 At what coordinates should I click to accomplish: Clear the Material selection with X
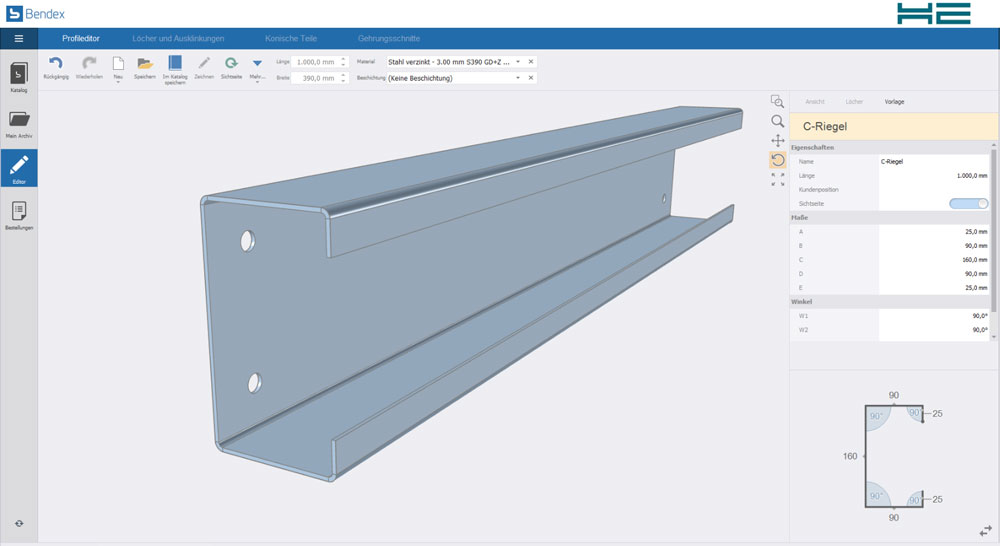[531, 62]
